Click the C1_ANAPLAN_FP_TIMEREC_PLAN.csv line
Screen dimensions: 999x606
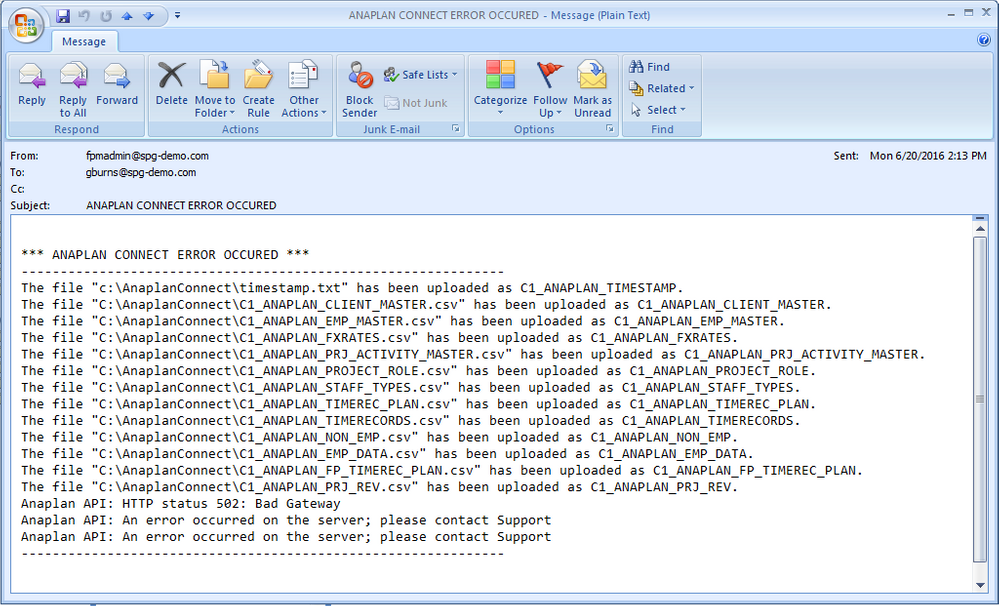[x=442, y=470]
